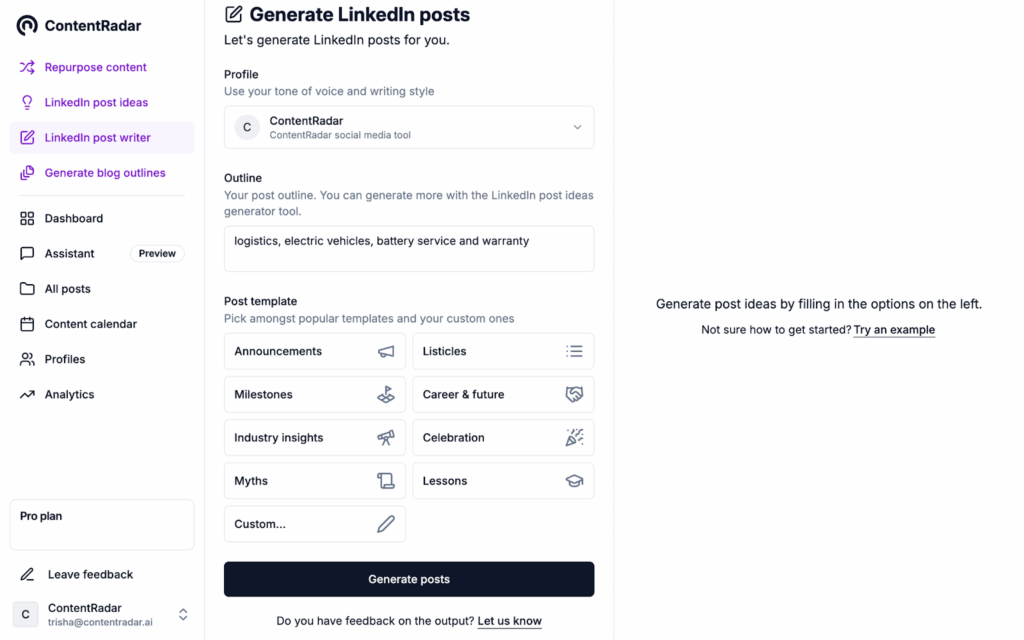Select the Announcements post template
The height and width of the screenshot is (640, 1024).
pyautogui.click(x=314, y=352)
